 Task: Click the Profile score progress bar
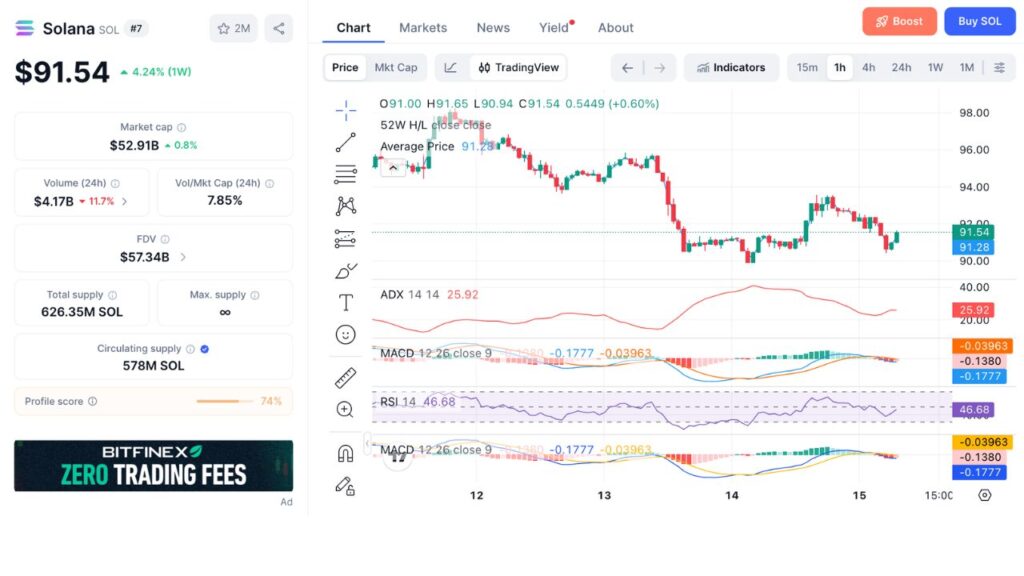tap(225, 401)
